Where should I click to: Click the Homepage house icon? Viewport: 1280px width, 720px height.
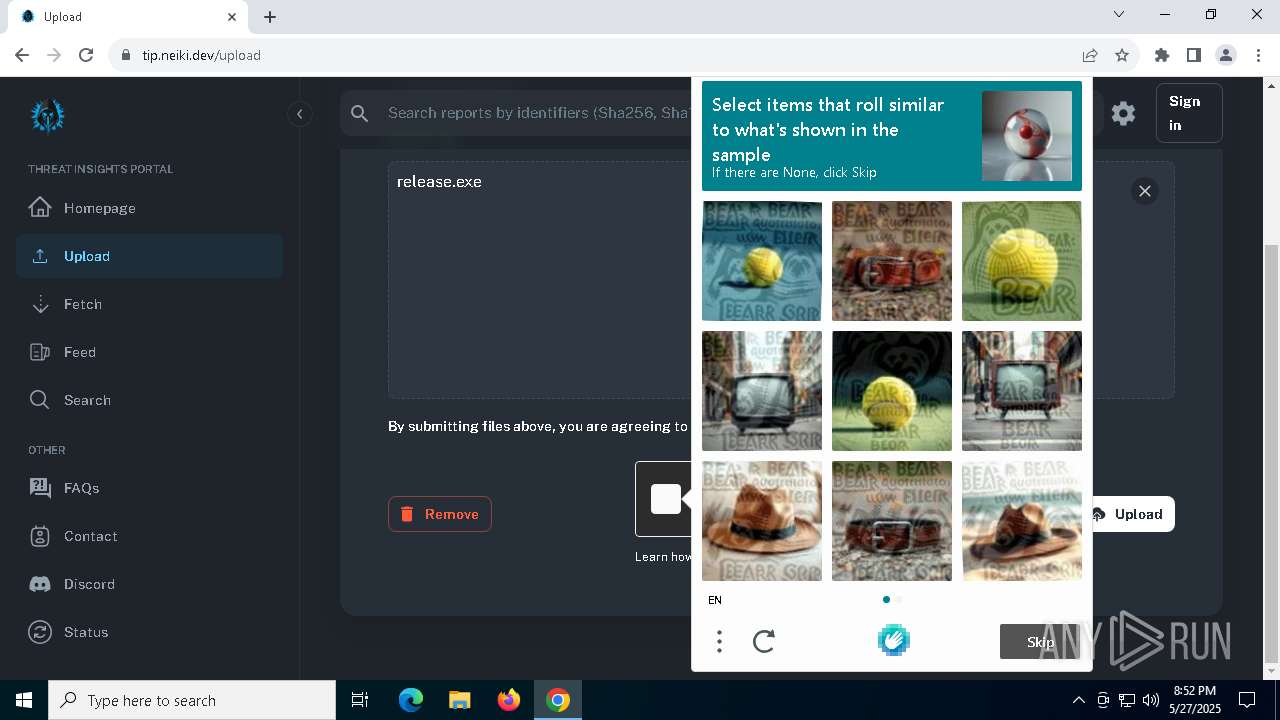(x=40, y=208)
